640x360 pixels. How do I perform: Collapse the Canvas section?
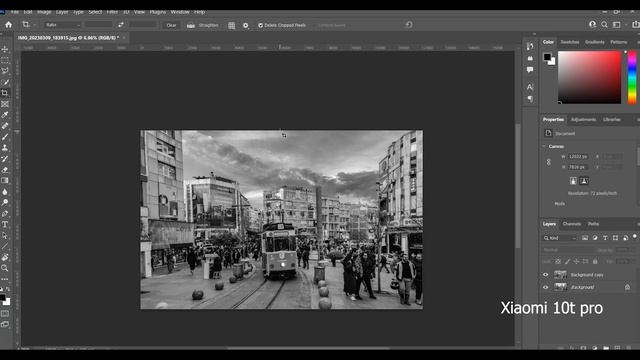pyautogui.click(x=544, y=146)
